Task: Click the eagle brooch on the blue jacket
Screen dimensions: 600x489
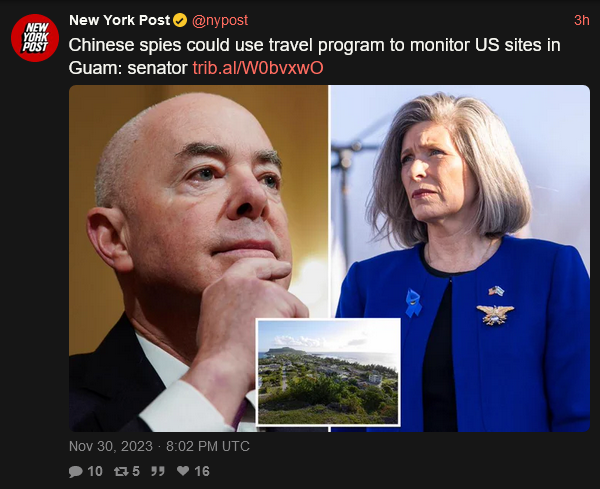Action: tap(495, 315)
